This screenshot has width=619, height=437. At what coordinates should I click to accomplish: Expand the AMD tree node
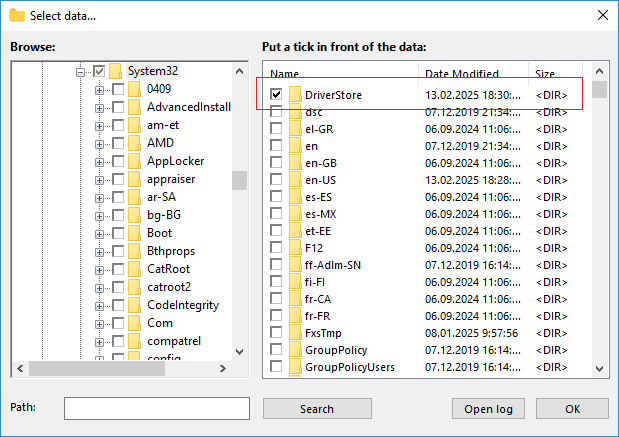pos(99,144)
